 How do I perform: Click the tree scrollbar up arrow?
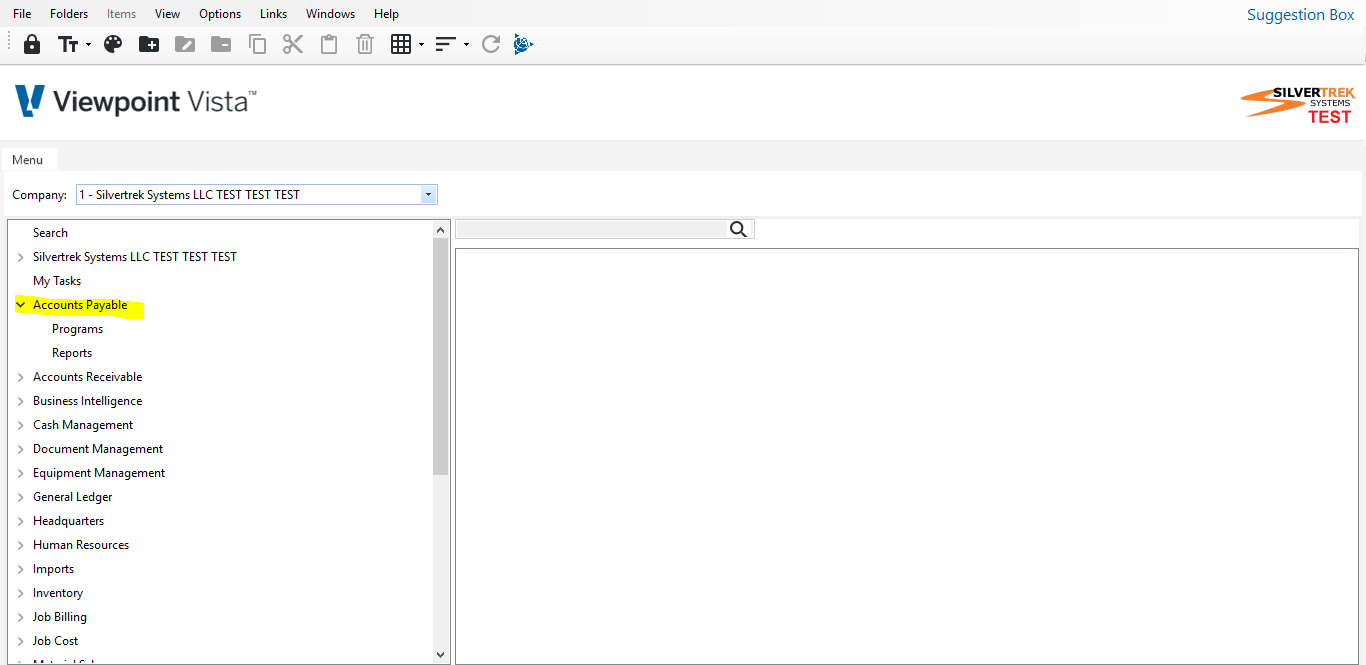(x=441, y=230)
